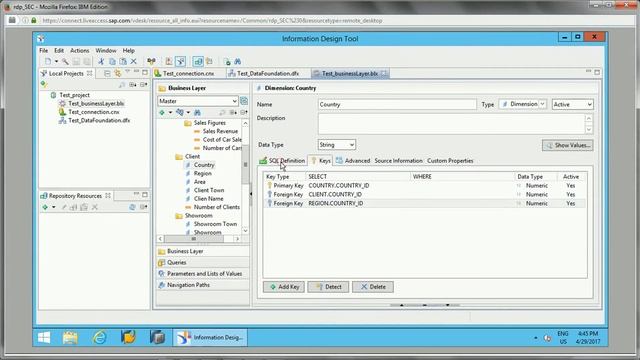Screen dimensions: 640x360
Task: Open File Explorer from the taskbar
Action: (70, 338)
